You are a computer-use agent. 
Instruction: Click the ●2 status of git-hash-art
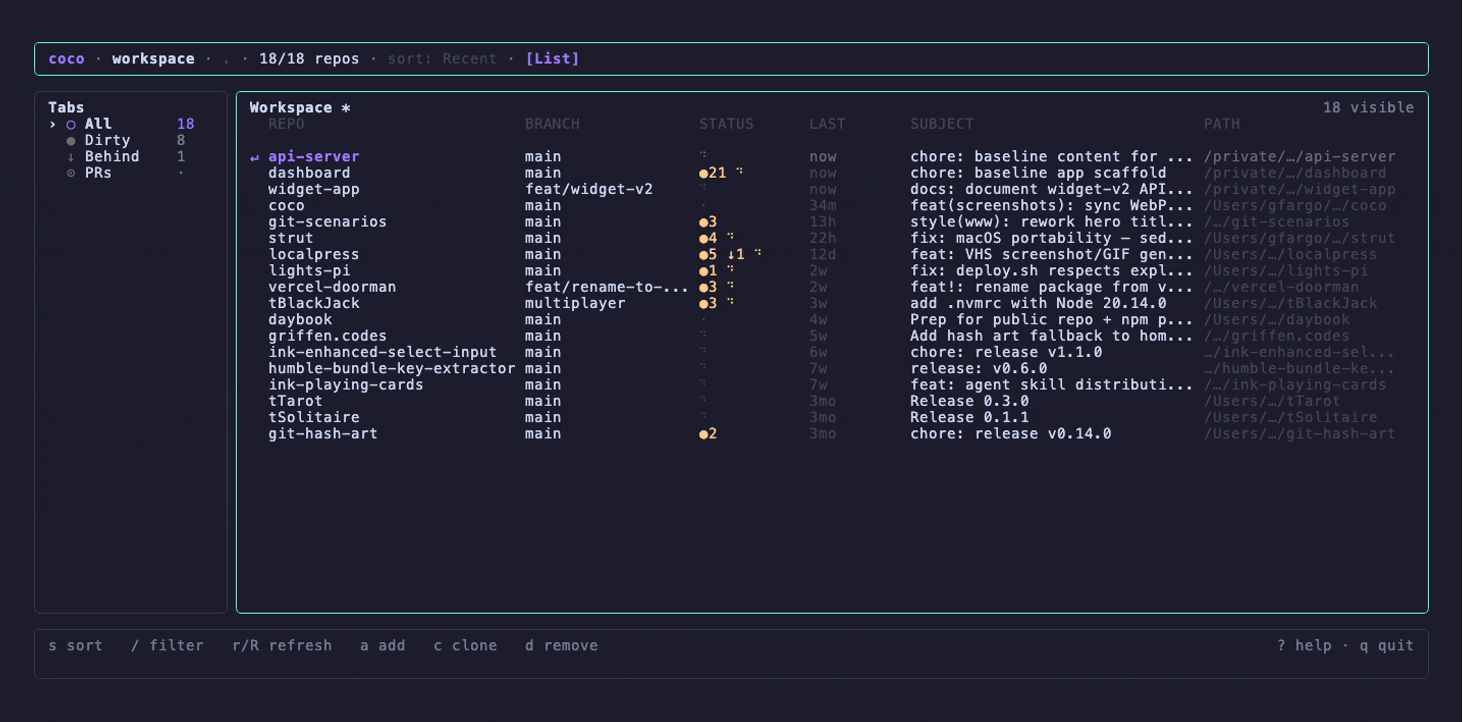click(x=708, y=434)
